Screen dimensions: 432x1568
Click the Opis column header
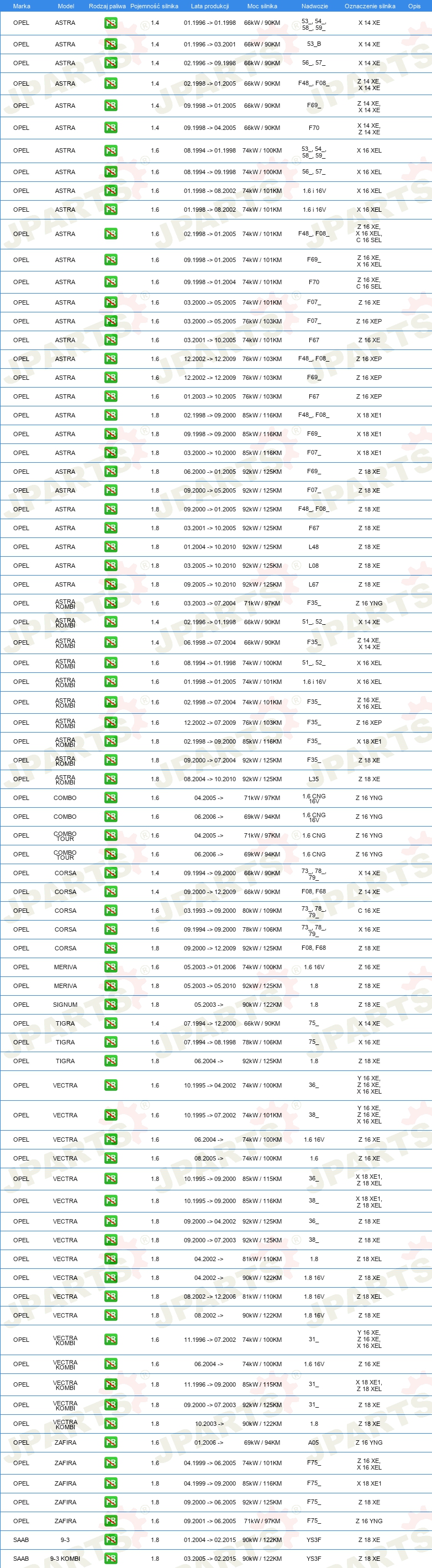tap(414, 6)
